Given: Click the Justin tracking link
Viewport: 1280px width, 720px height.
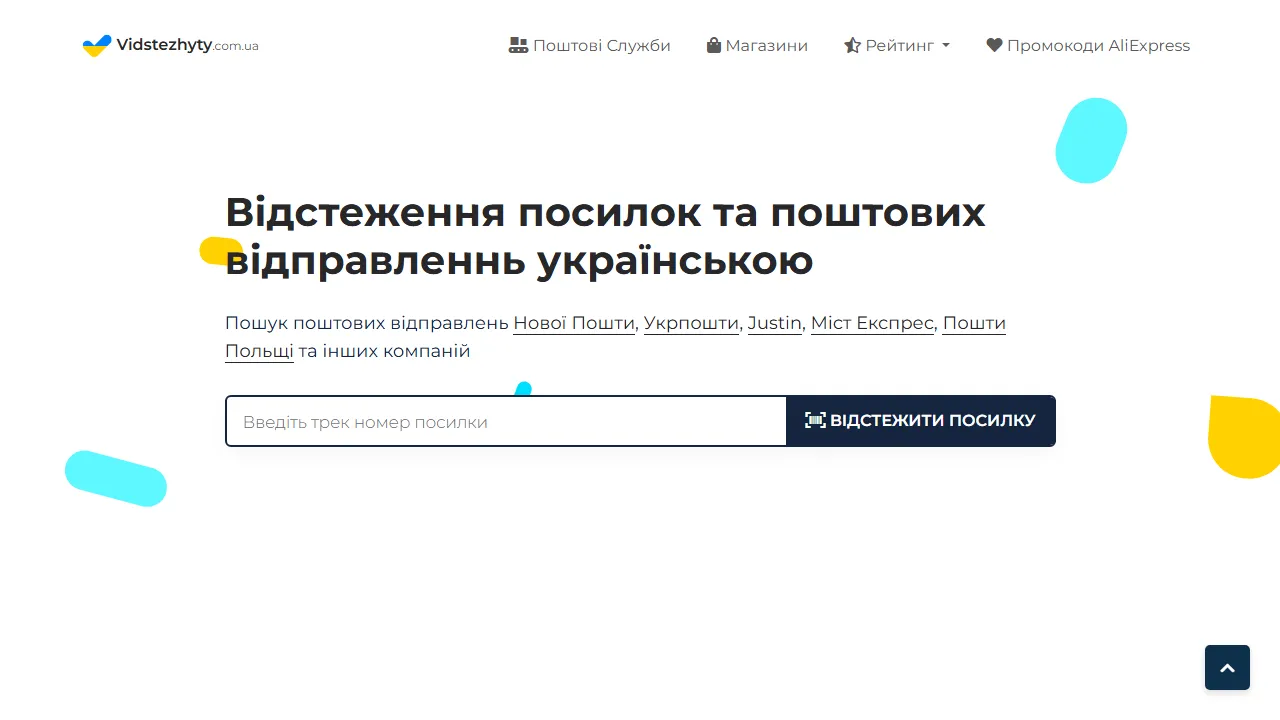Looking at the screenshot, I should point(774,323).
